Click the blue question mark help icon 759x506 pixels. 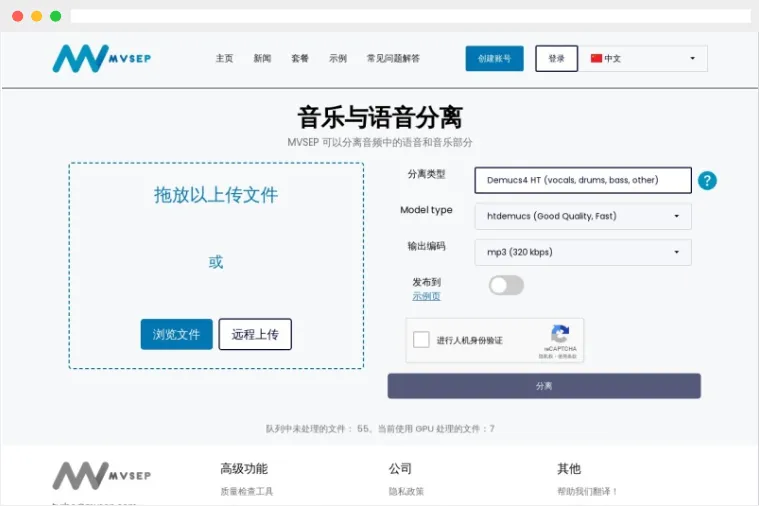coord(707,180)
